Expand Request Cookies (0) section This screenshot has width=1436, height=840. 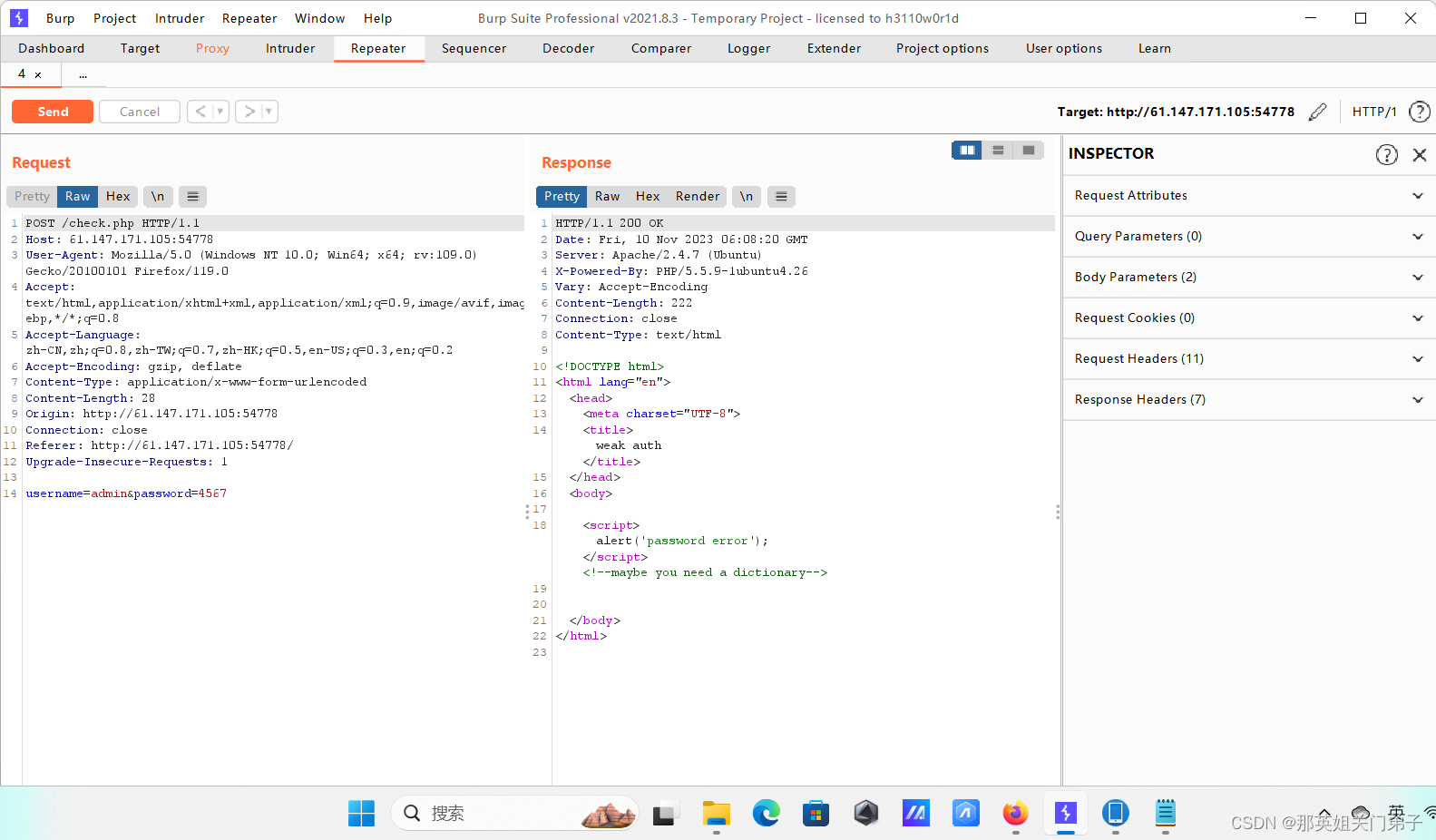(1249, 318)
